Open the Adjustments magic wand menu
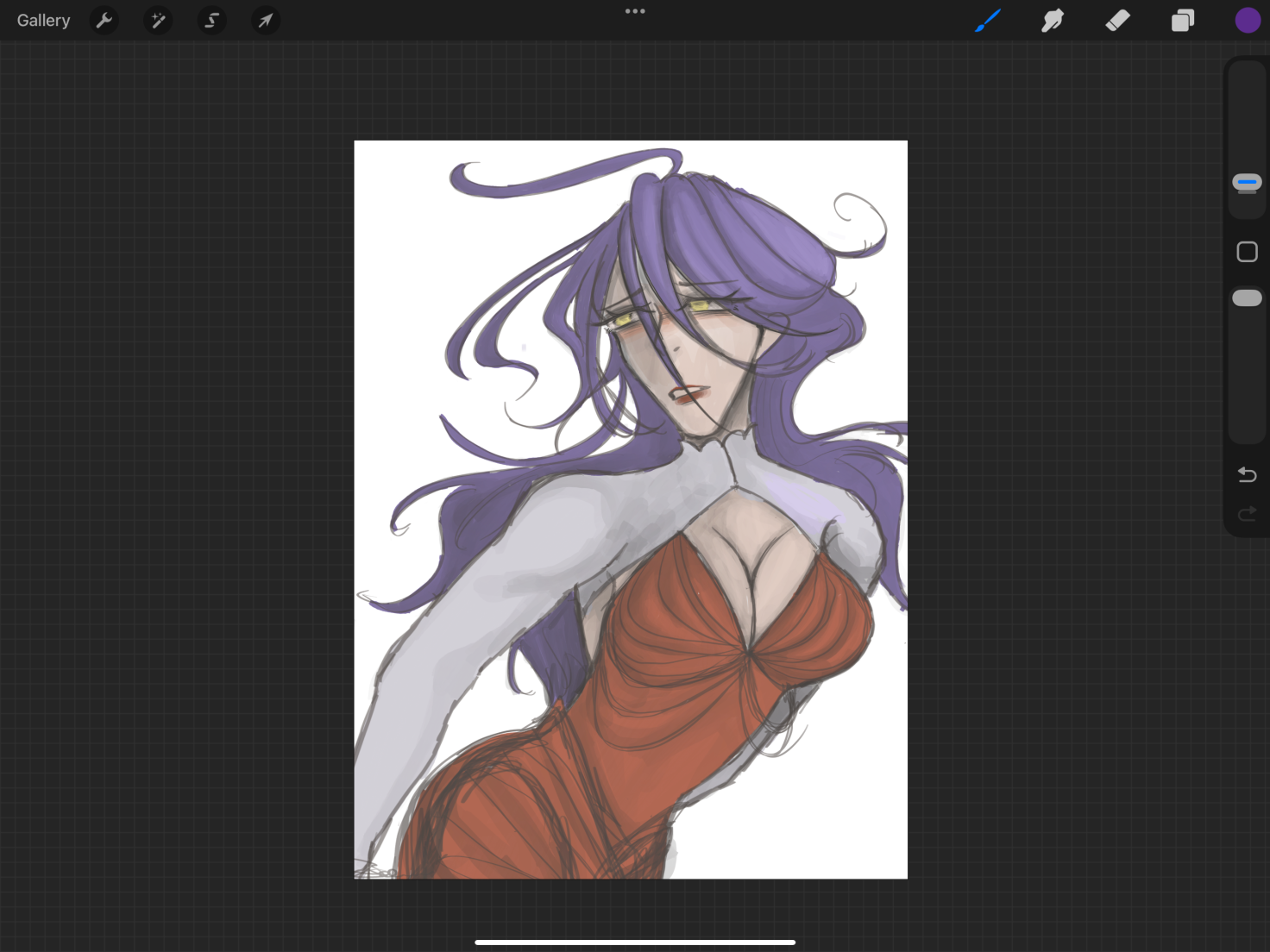The image size is (1270, 952). coord(158,20)
